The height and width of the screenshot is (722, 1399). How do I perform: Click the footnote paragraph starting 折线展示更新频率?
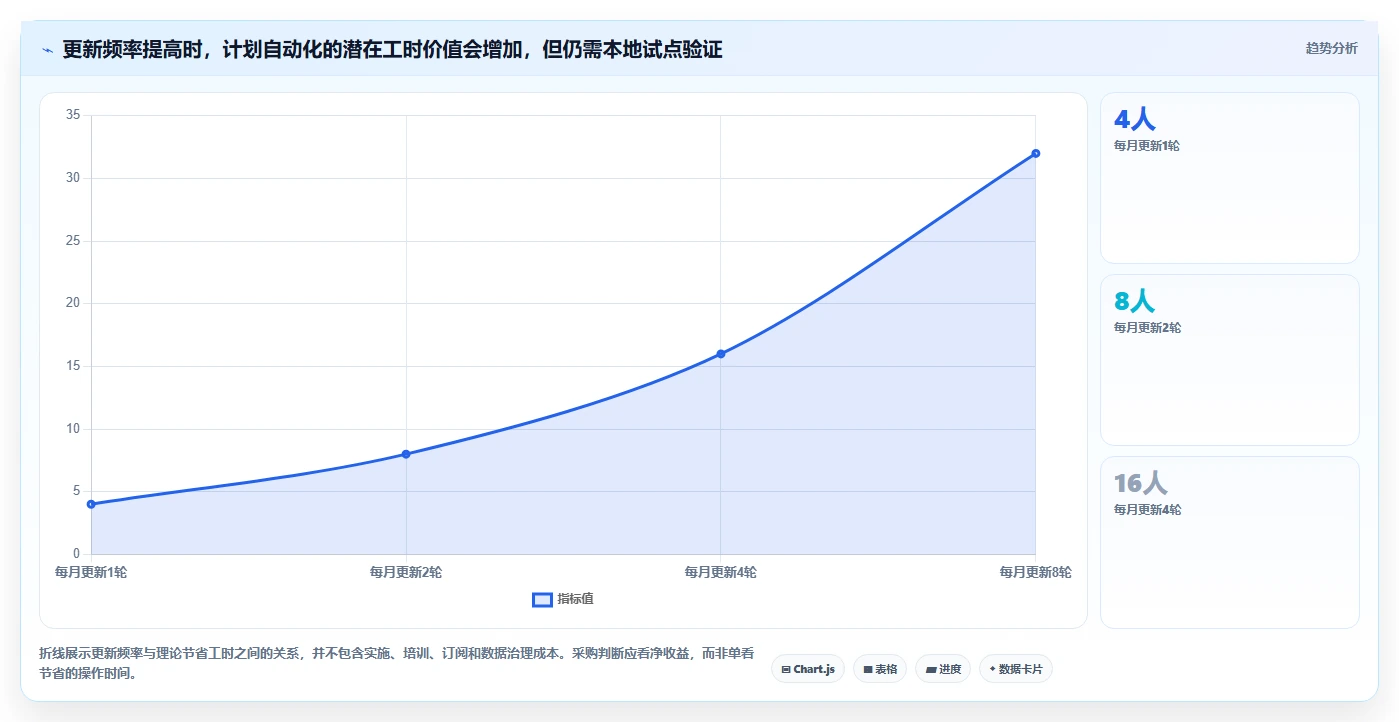(x=397, y=663)
